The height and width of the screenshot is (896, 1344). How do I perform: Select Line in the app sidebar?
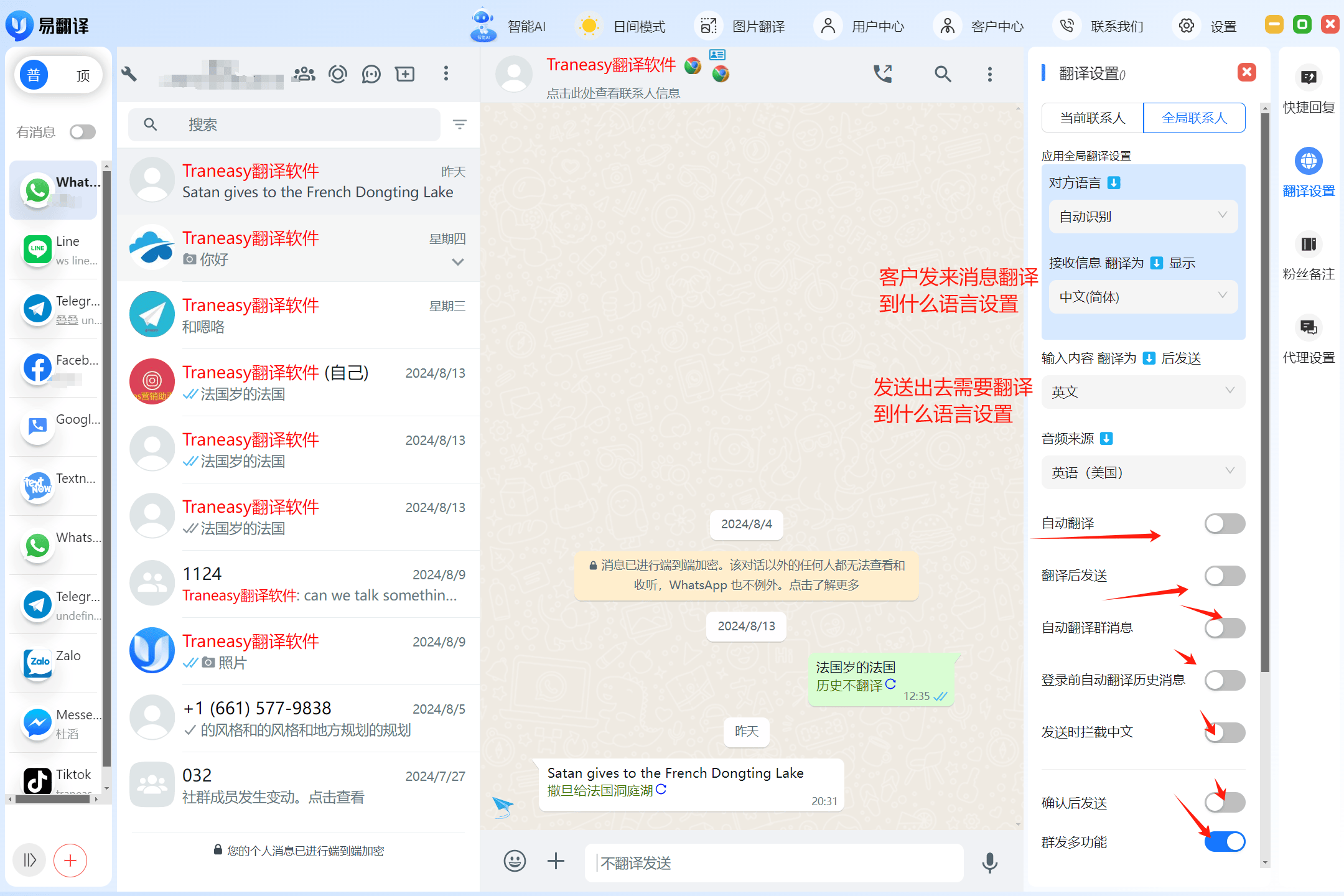coord(54,250)
